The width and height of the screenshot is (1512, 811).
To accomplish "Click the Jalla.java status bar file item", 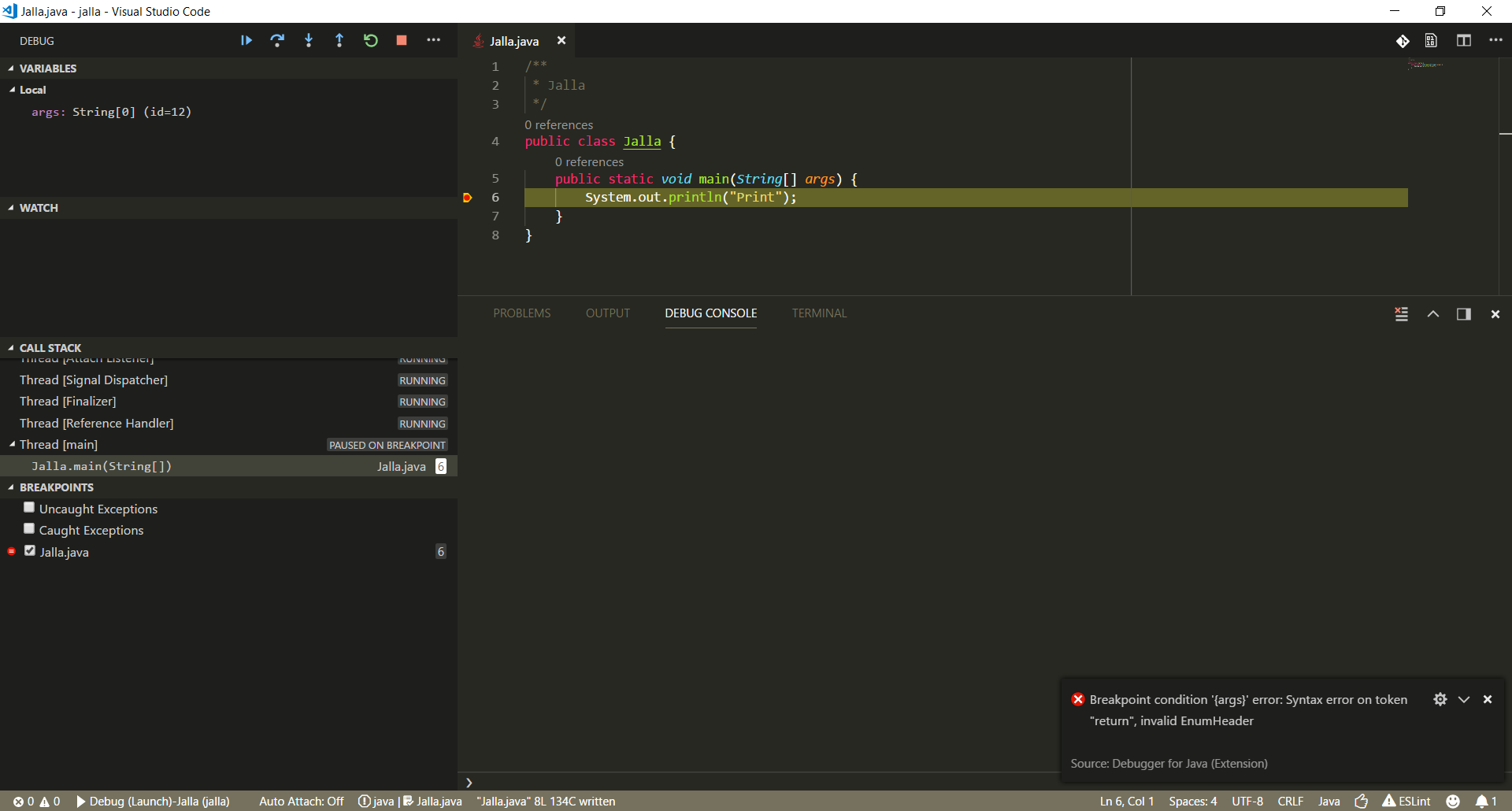I will coord(432,801).
